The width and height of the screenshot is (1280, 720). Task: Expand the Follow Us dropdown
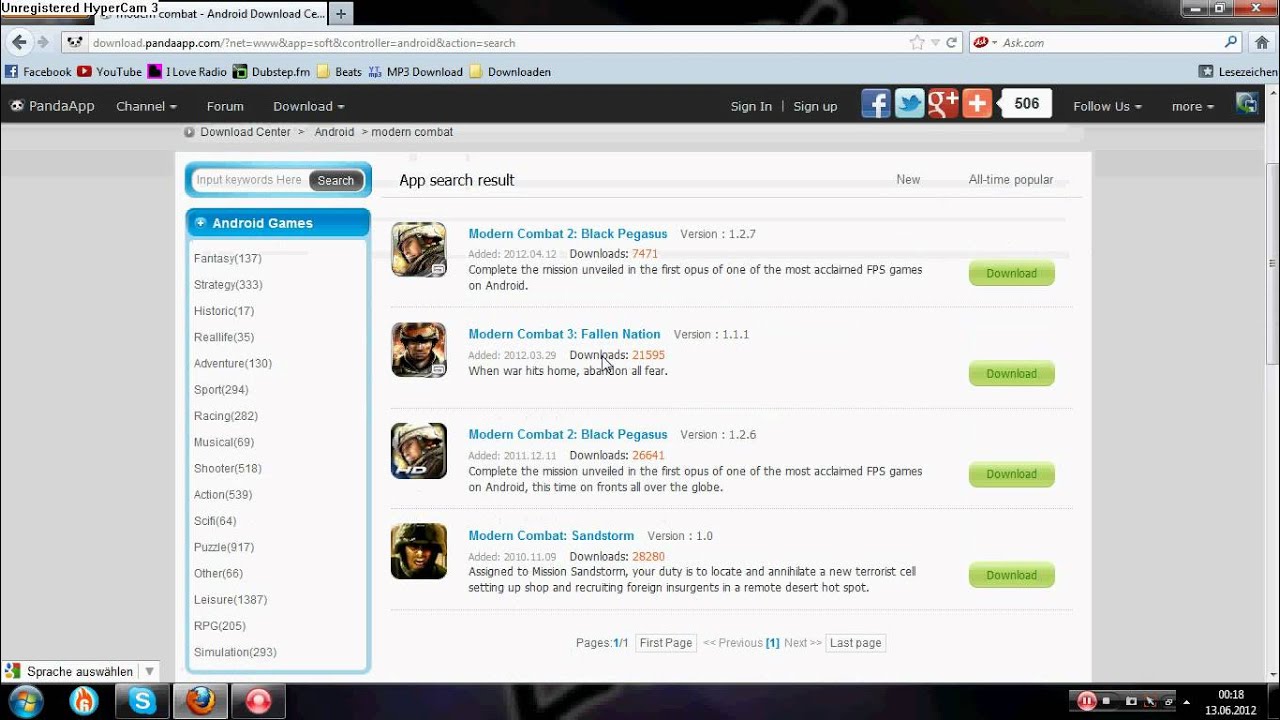click(1107, 106)
